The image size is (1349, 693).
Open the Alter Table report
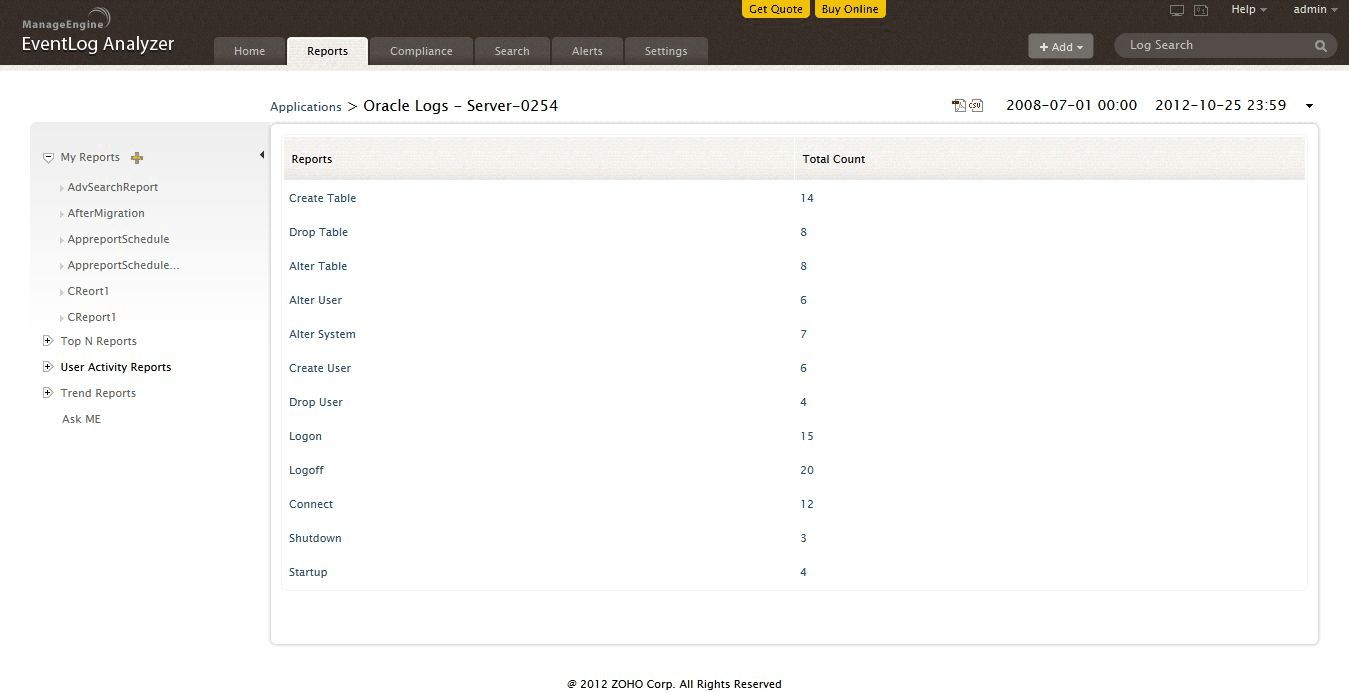pyautogui.click(x=318, y=266)
